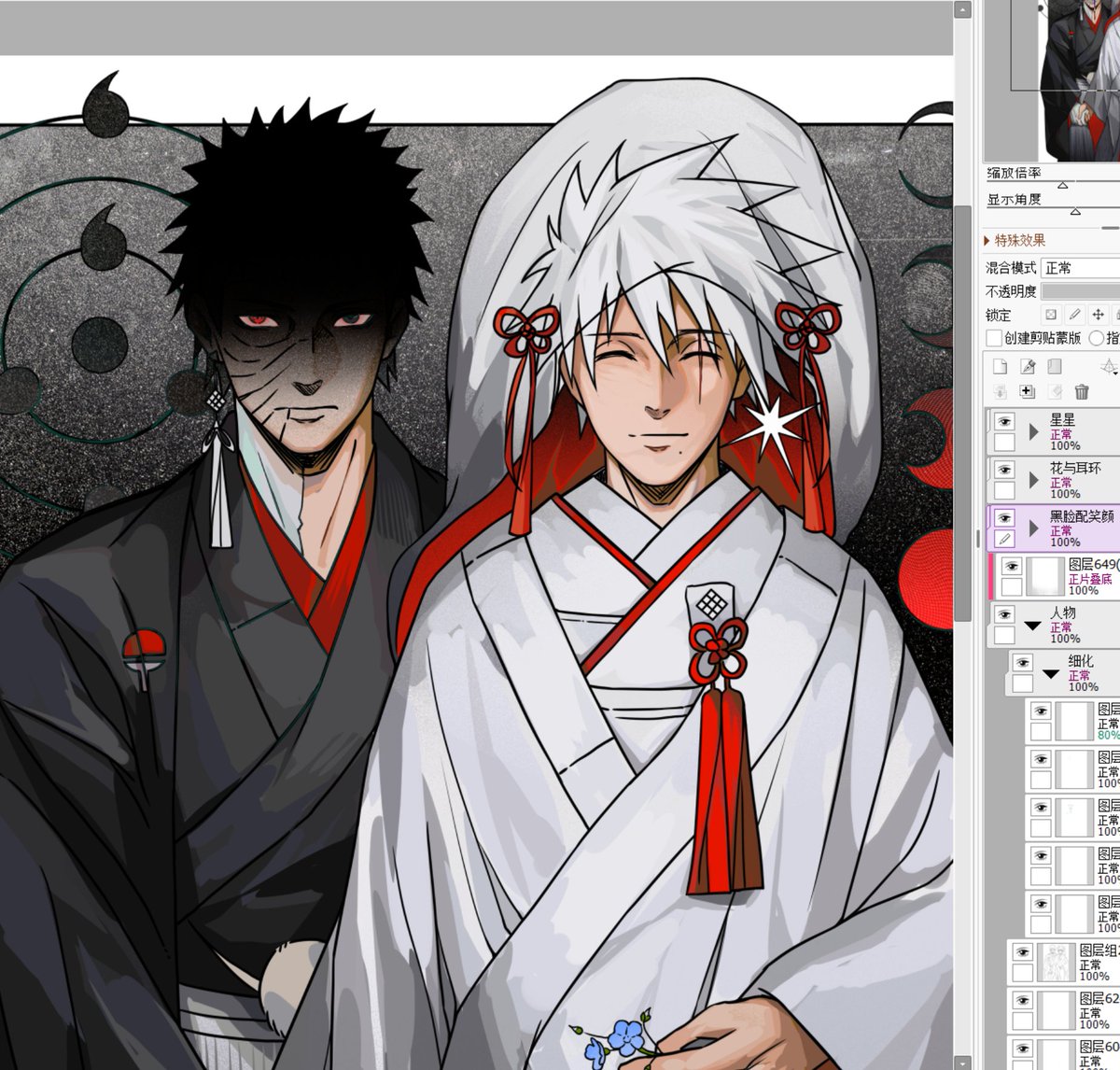Image resolution: width=1120 pixels, height=1070 pixels.
Task: Hide the 图层组 layer with sketch thumbnail
Action: pyautogui.click(x=1023, y=952)
